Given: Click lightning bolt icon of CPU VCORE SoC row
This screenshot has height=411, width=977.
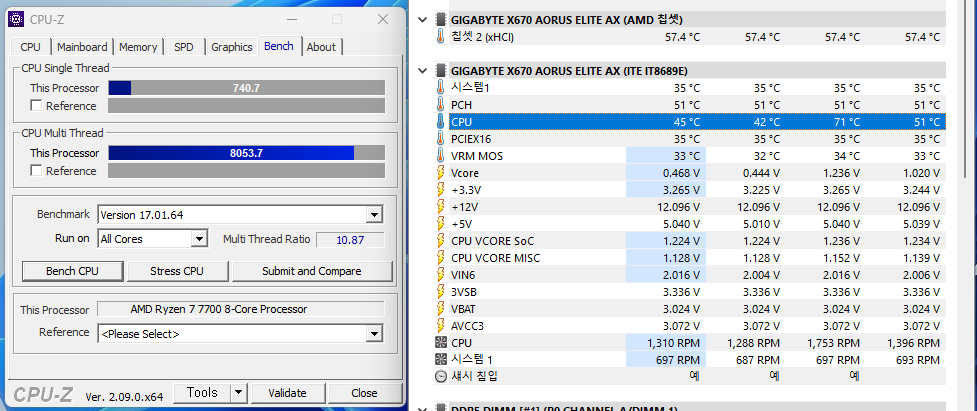Looking at the screenshot, I should [x=441, y=240].
